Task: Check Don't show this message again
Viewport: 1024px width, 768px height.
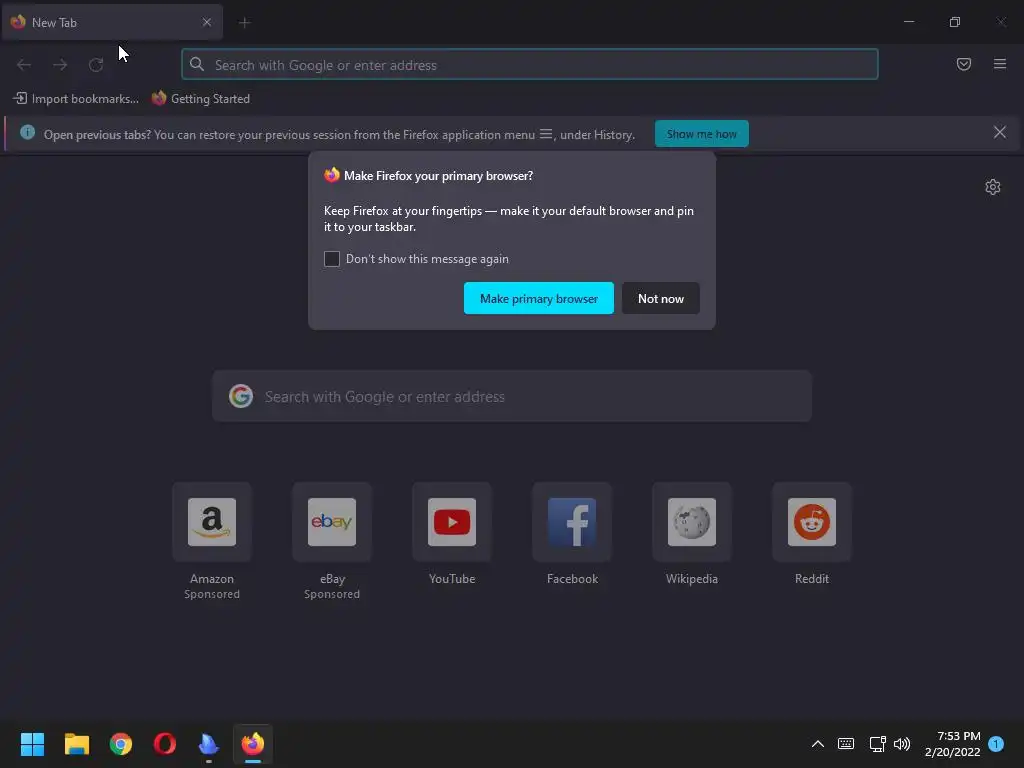Action: (332, 259)
